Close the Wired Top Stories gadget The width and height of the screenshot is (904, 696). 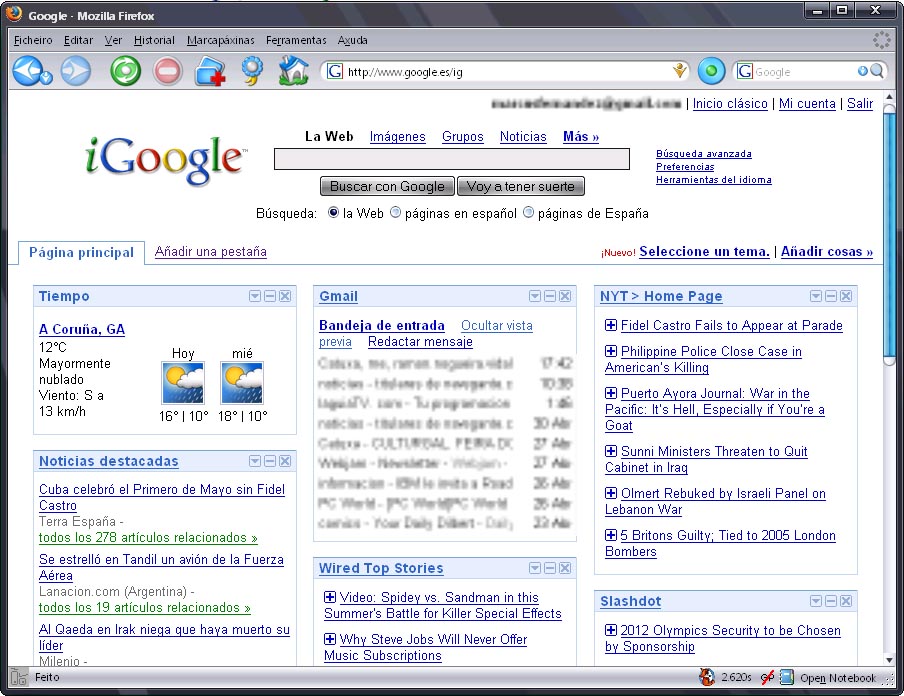(x=565, y=568)
